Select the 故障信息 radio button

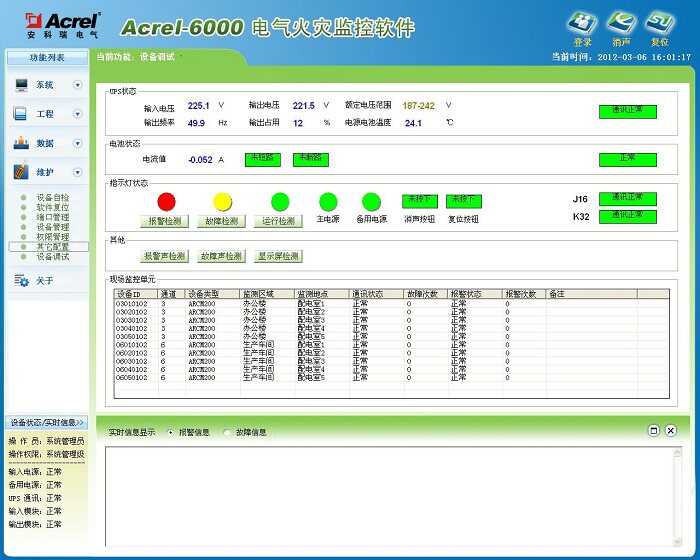pos(227,432)
